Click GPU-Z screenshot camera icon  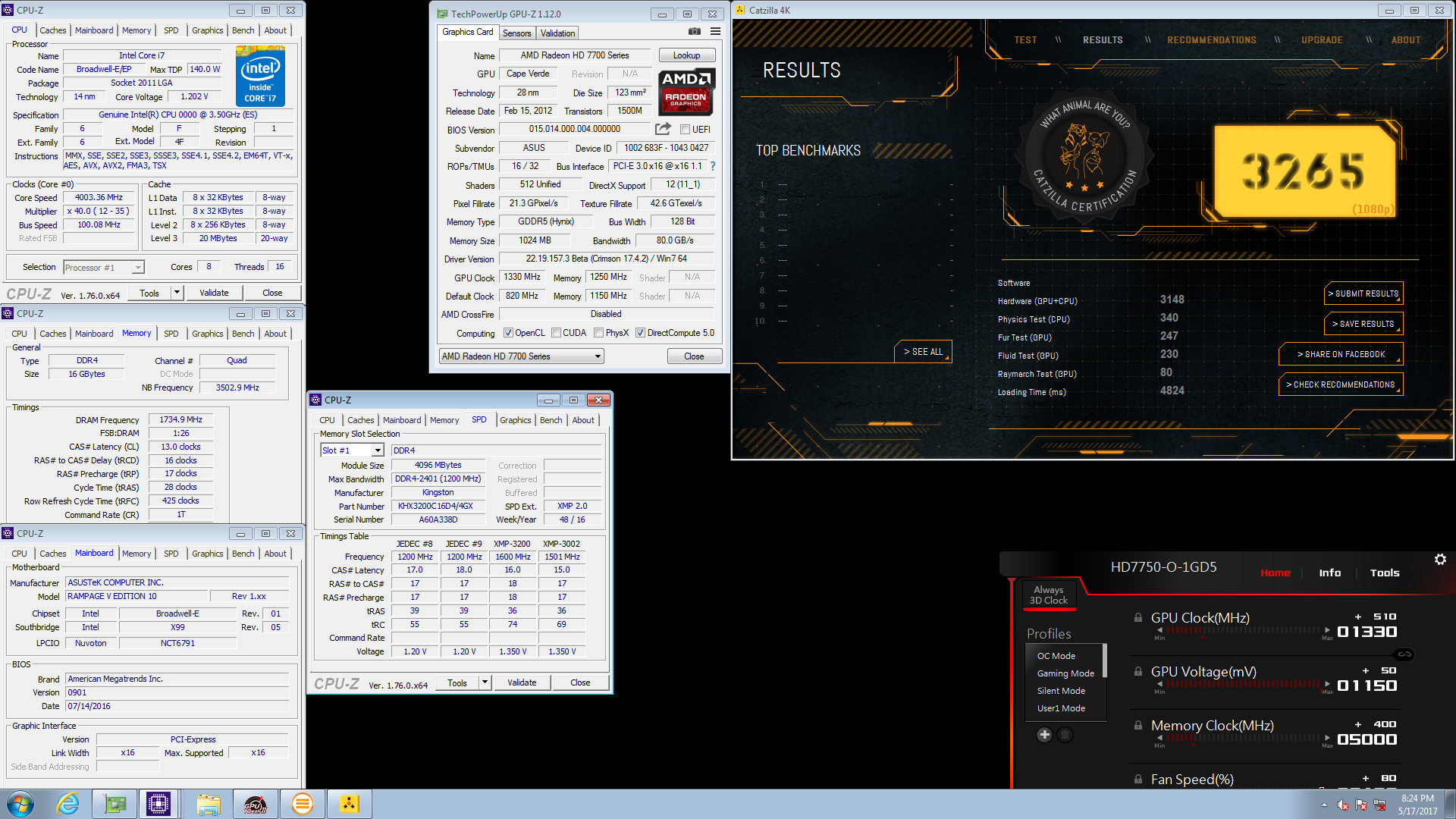click(694, 32)
